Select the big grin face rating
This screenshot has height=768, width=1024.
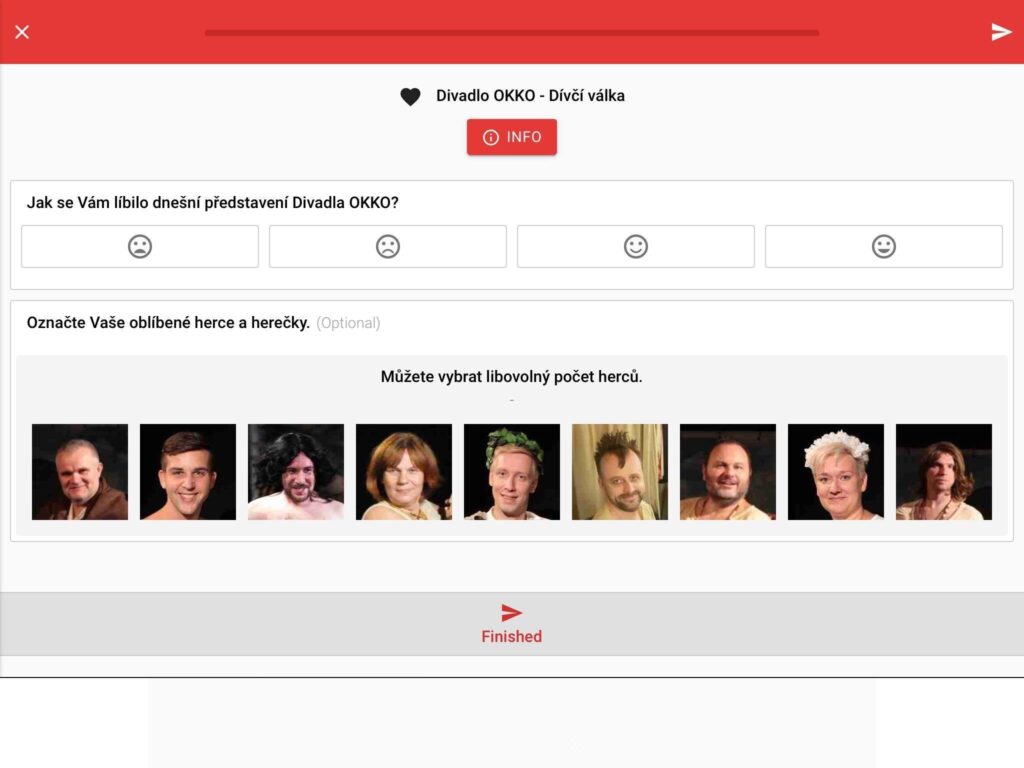point(884,246)
